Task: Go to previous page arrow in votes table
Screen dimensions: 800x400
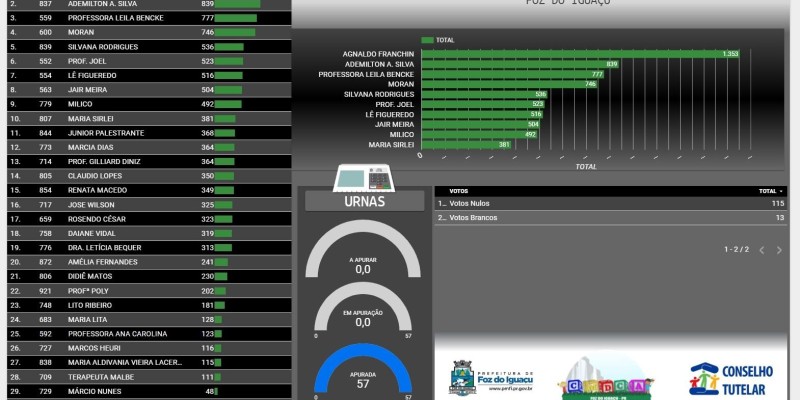Action: (762, 250)
